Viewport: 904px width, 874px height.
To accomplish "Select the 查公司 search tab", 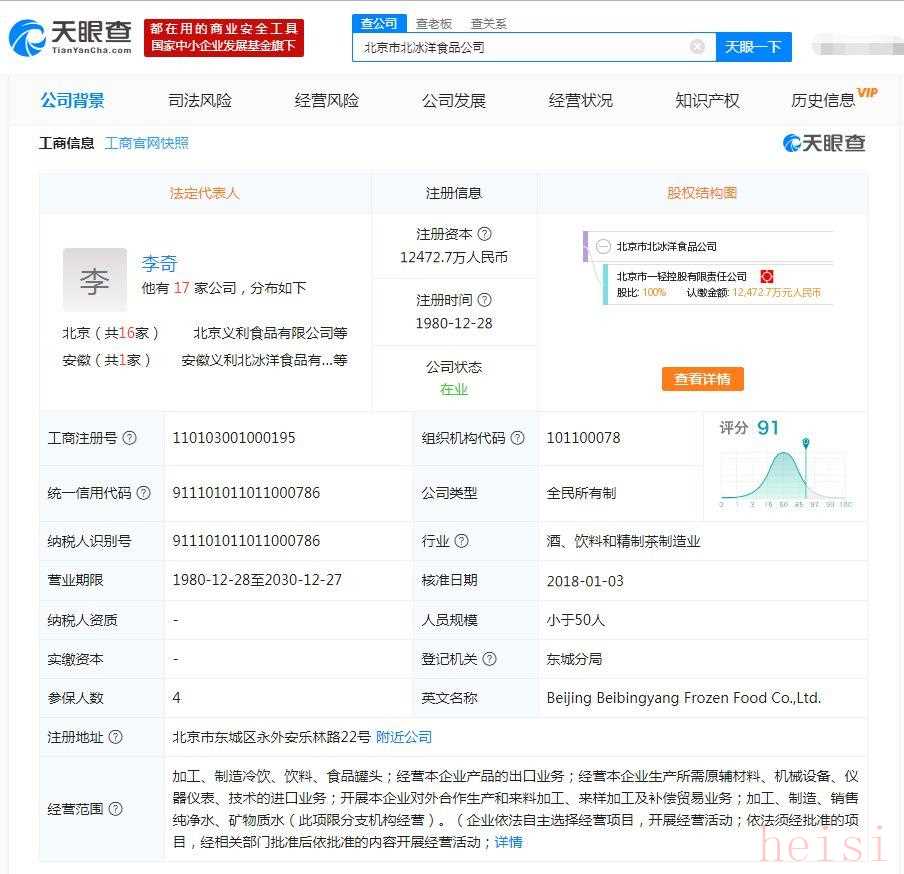I will pyautogui.click(x=379, y=24).
